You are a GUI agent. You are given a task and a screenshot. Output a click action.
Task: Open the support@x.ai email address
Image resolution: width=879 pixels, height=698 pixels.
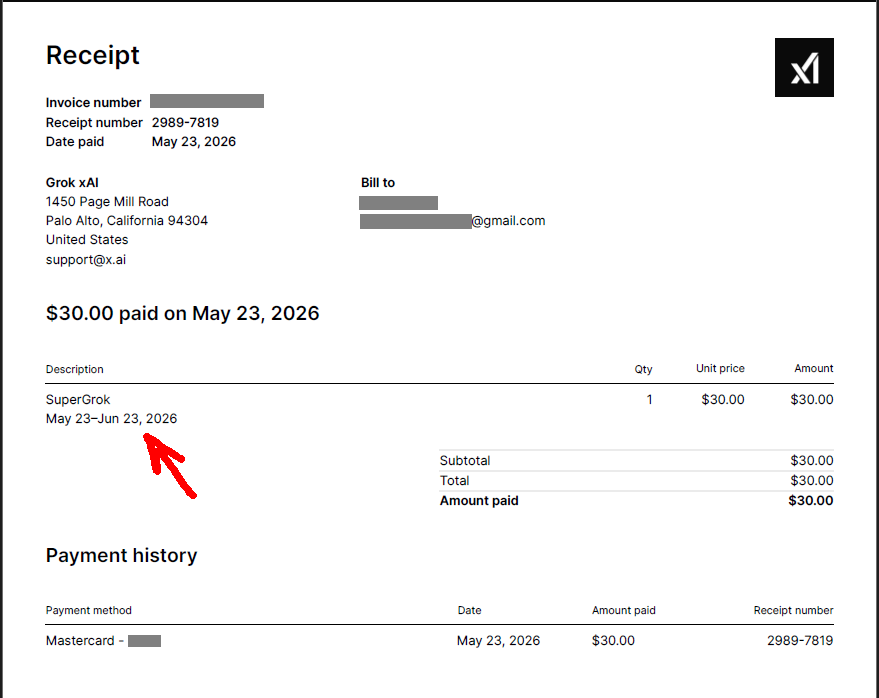click(86, 260)
